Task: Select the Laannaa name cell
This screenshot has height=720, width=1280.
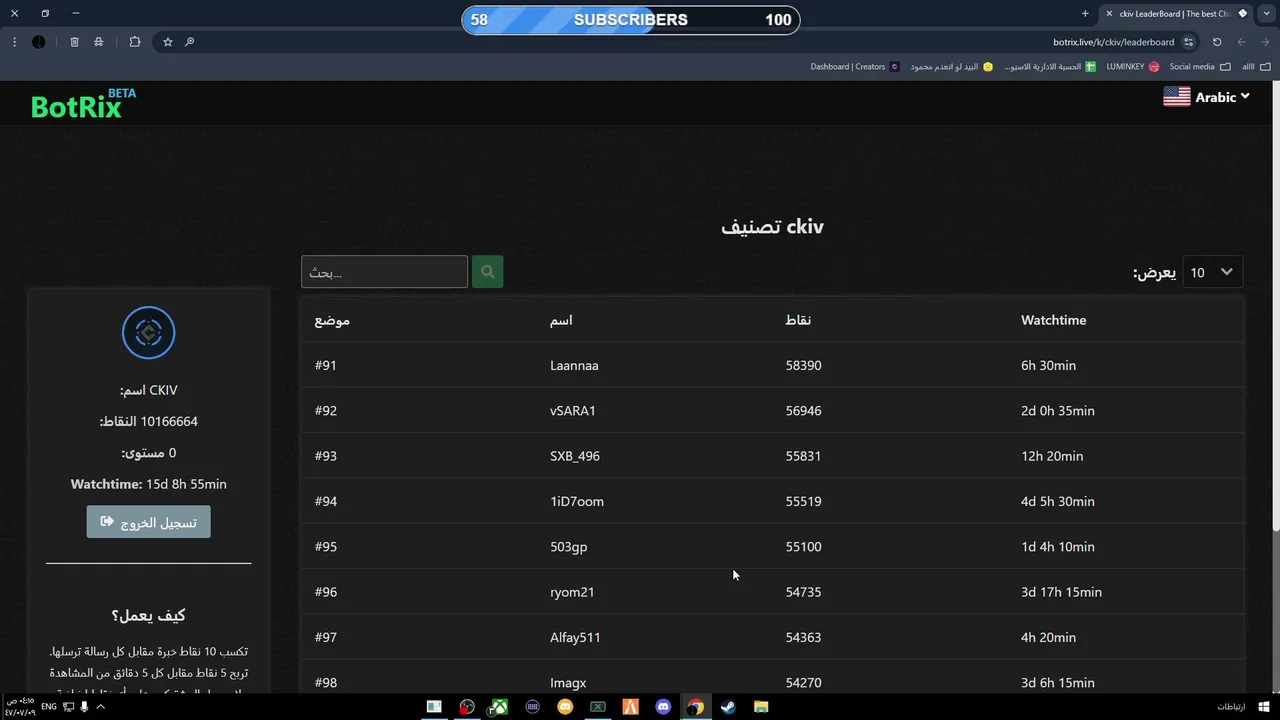Action: point(574,366)
